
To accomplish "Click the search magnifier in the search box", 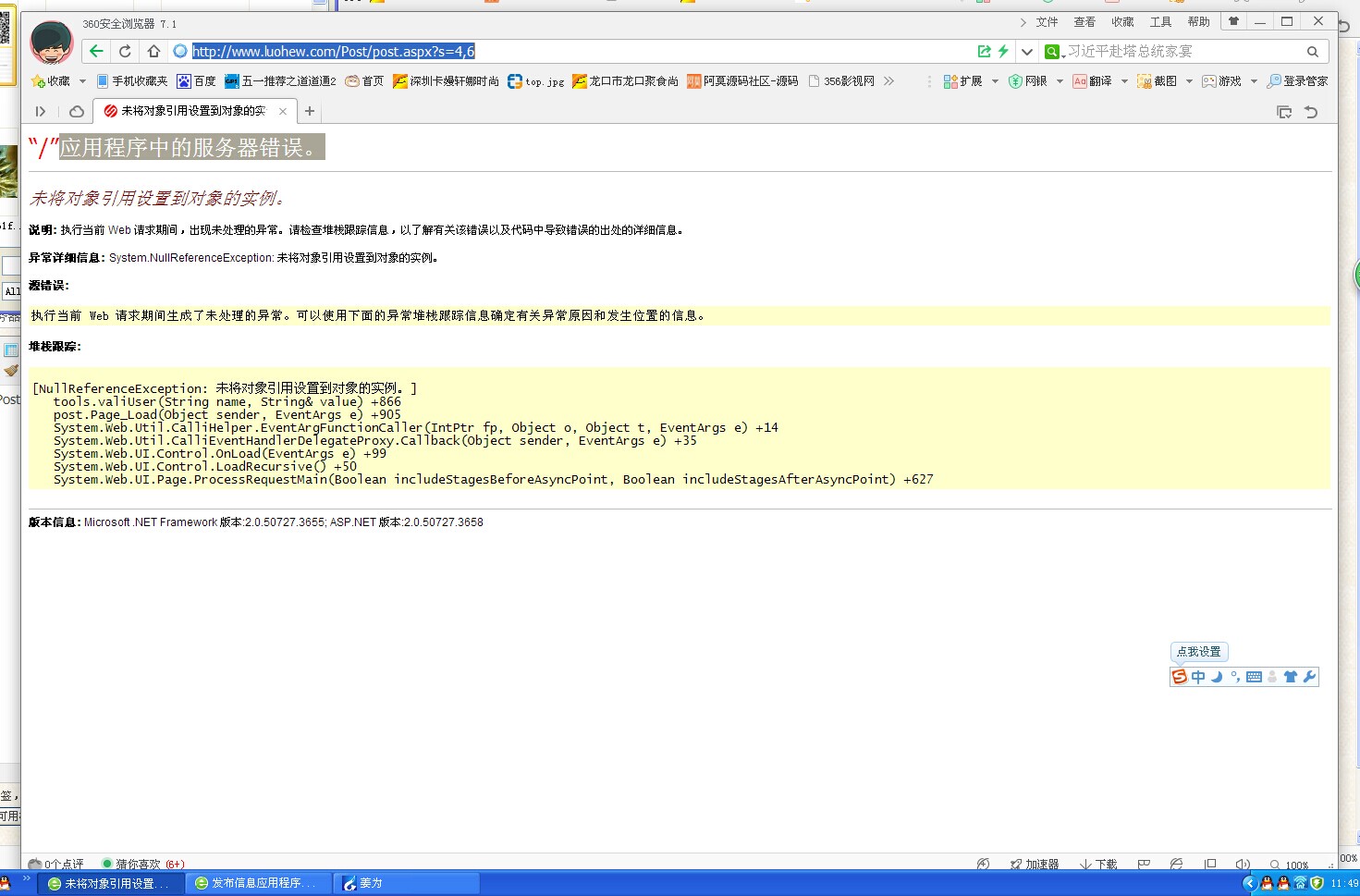I will (1312, 52).
